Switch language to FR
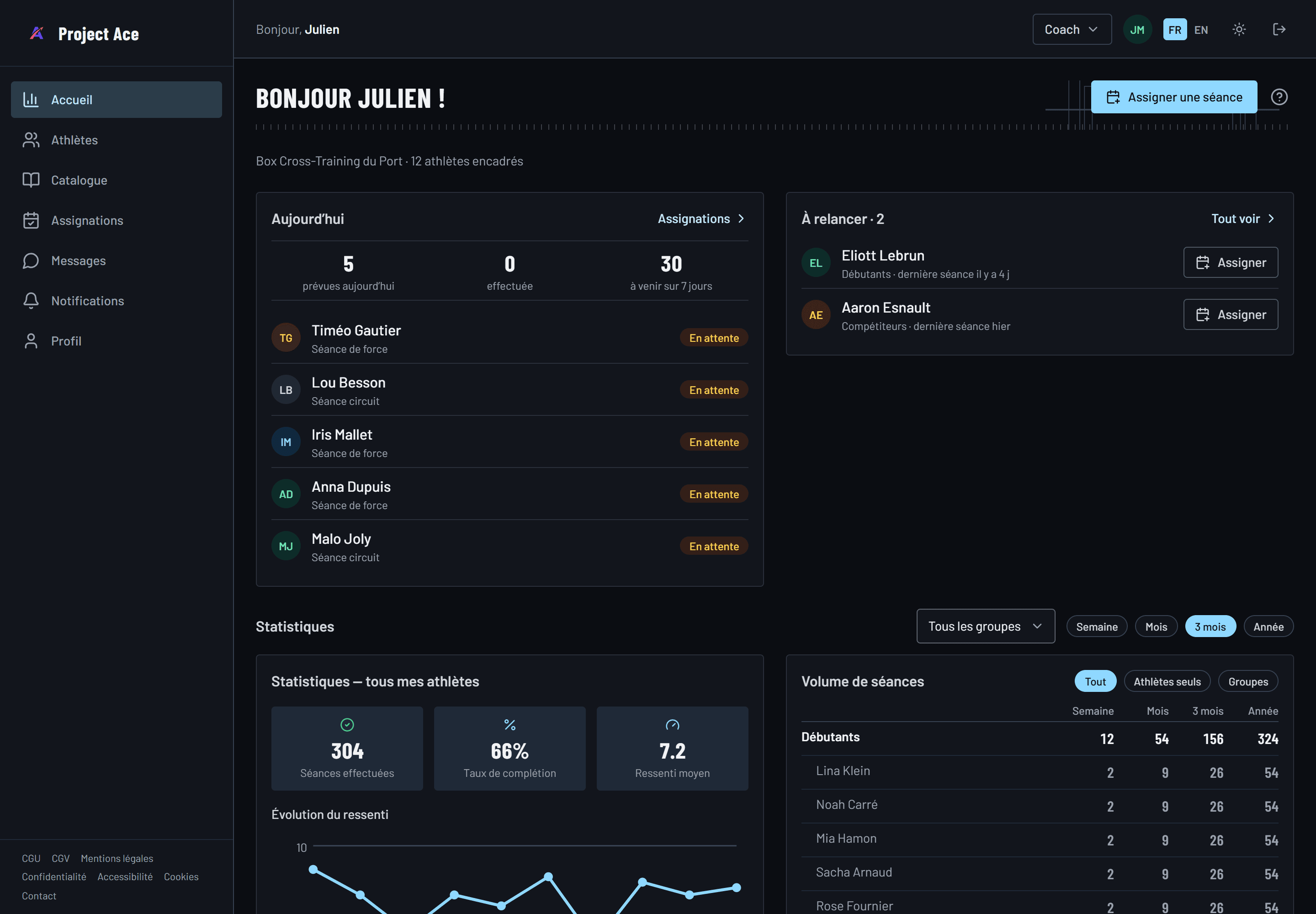The width and height of the screenshot is (1316, 914). [1174, 29]
